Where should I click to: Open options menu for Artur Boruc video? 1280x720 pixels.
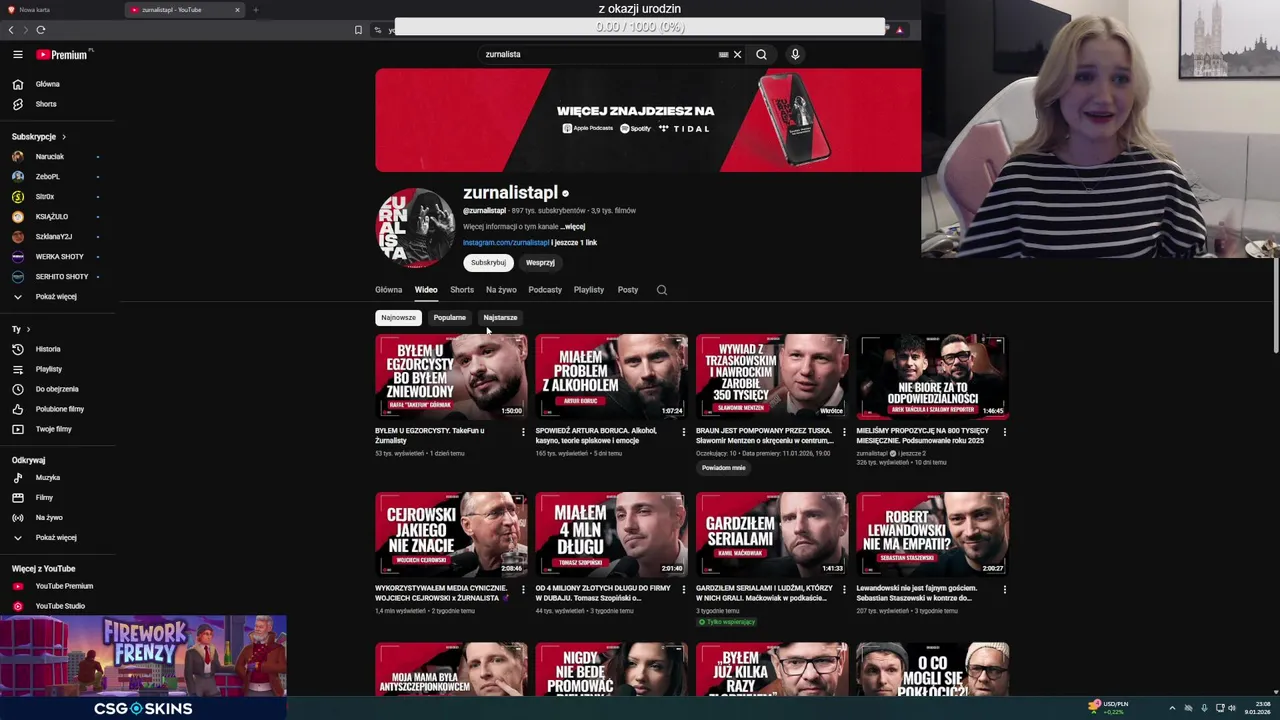[684, 432]
